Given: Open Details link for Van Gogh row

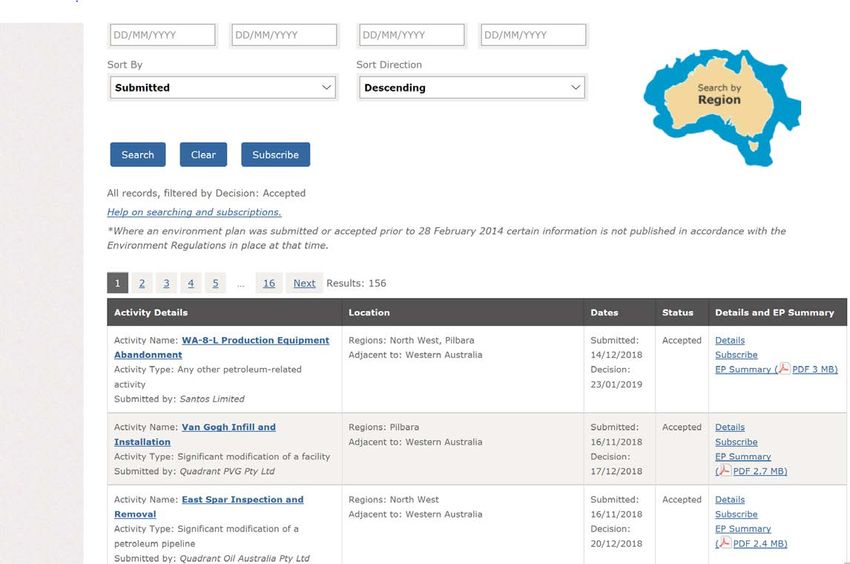Looking at the screenshot, I should pos(730,427).
